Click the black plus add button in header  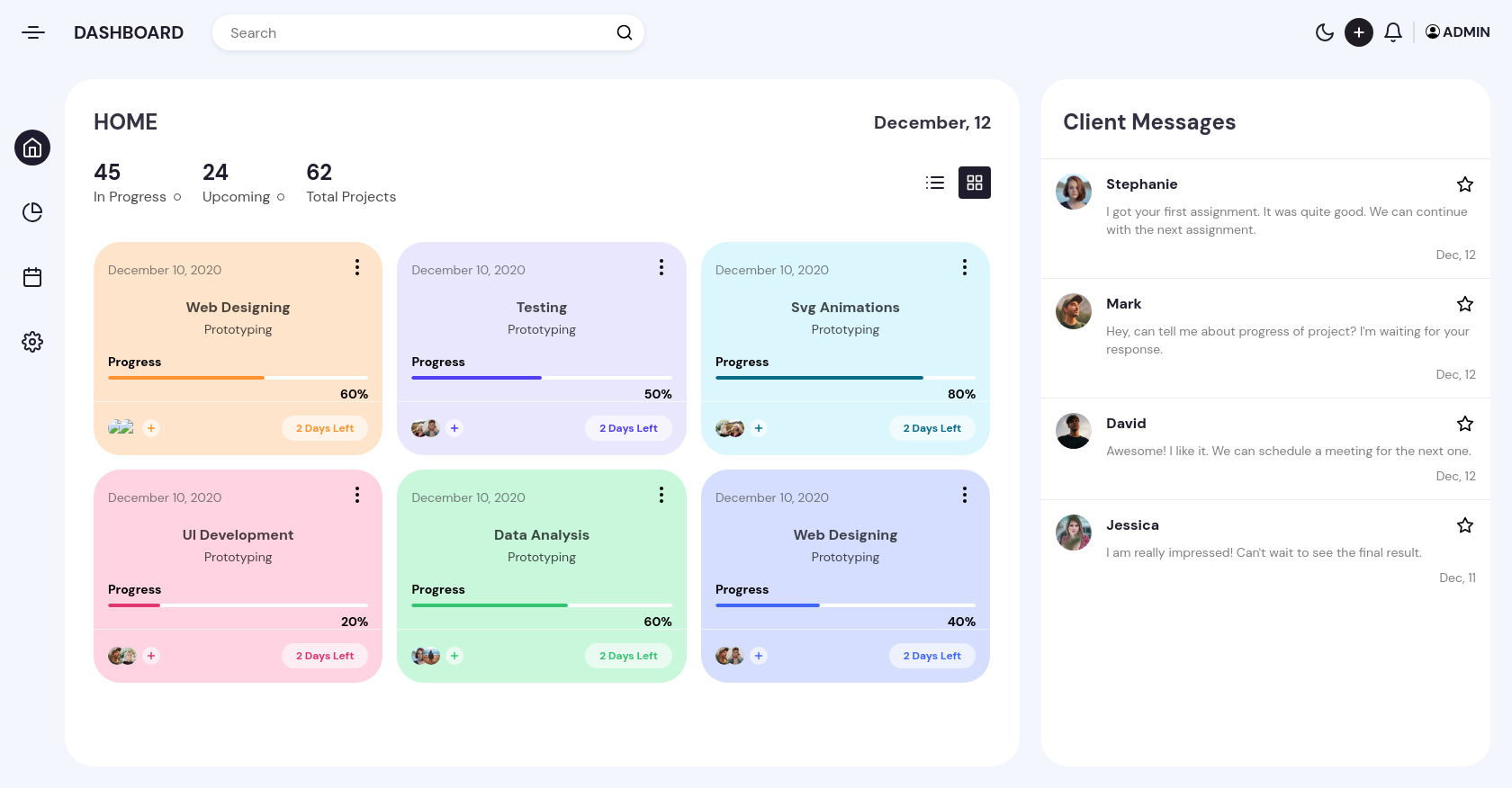[x=1358, y=33]
